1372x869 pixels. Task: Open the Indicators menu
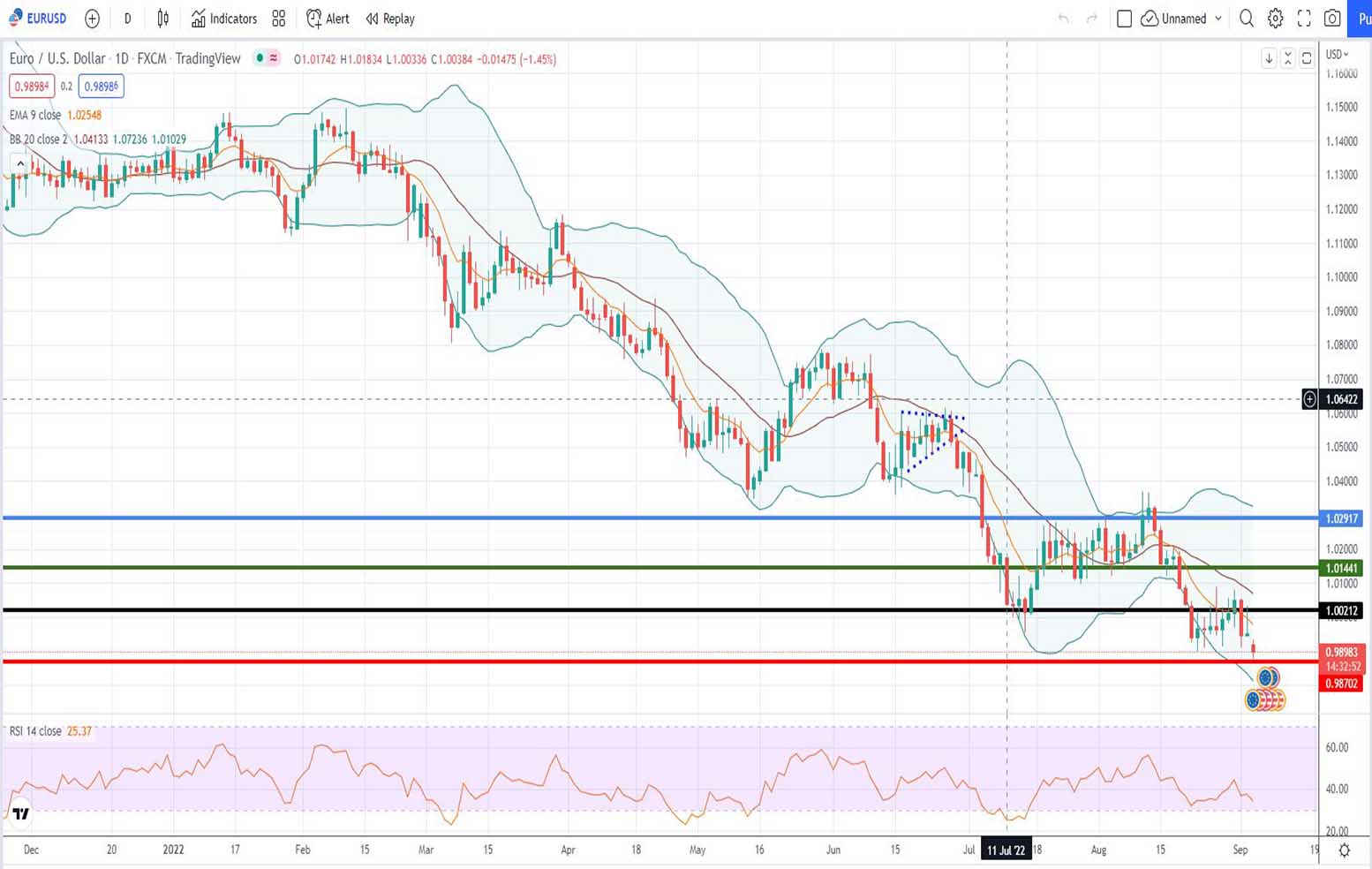click(224, 19)
